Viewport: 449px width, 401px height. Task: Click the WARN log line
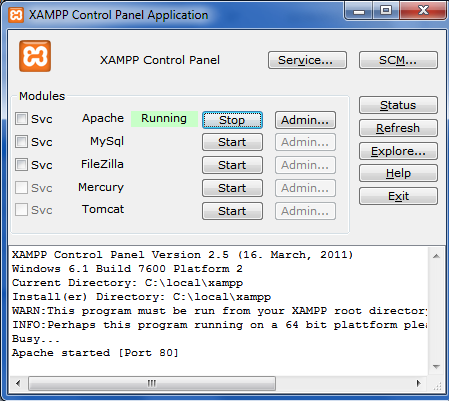[220, 311]
